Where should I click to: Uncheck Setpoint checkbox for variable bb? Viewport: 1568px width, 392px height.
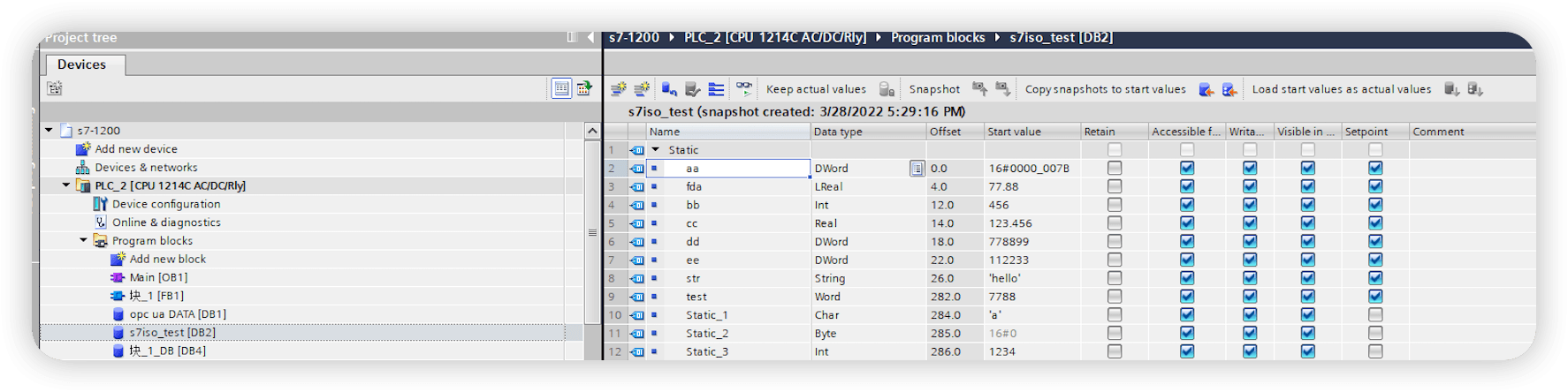(x=1375, y=205)
